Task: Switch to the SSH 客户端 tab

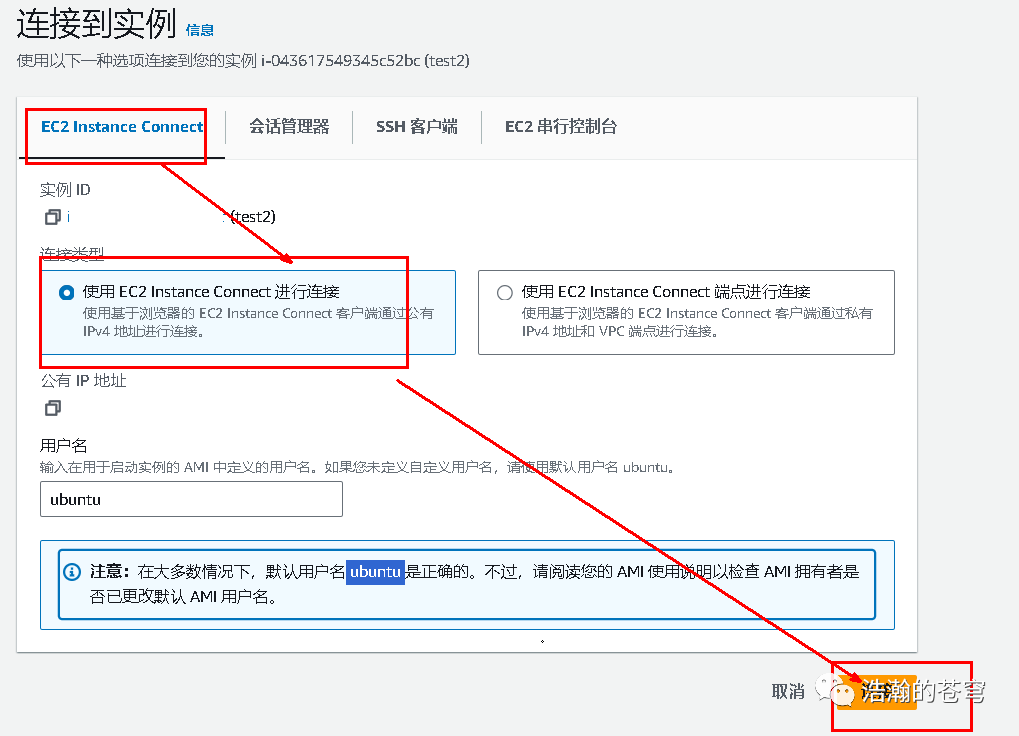Action: (x=417, y=127)
